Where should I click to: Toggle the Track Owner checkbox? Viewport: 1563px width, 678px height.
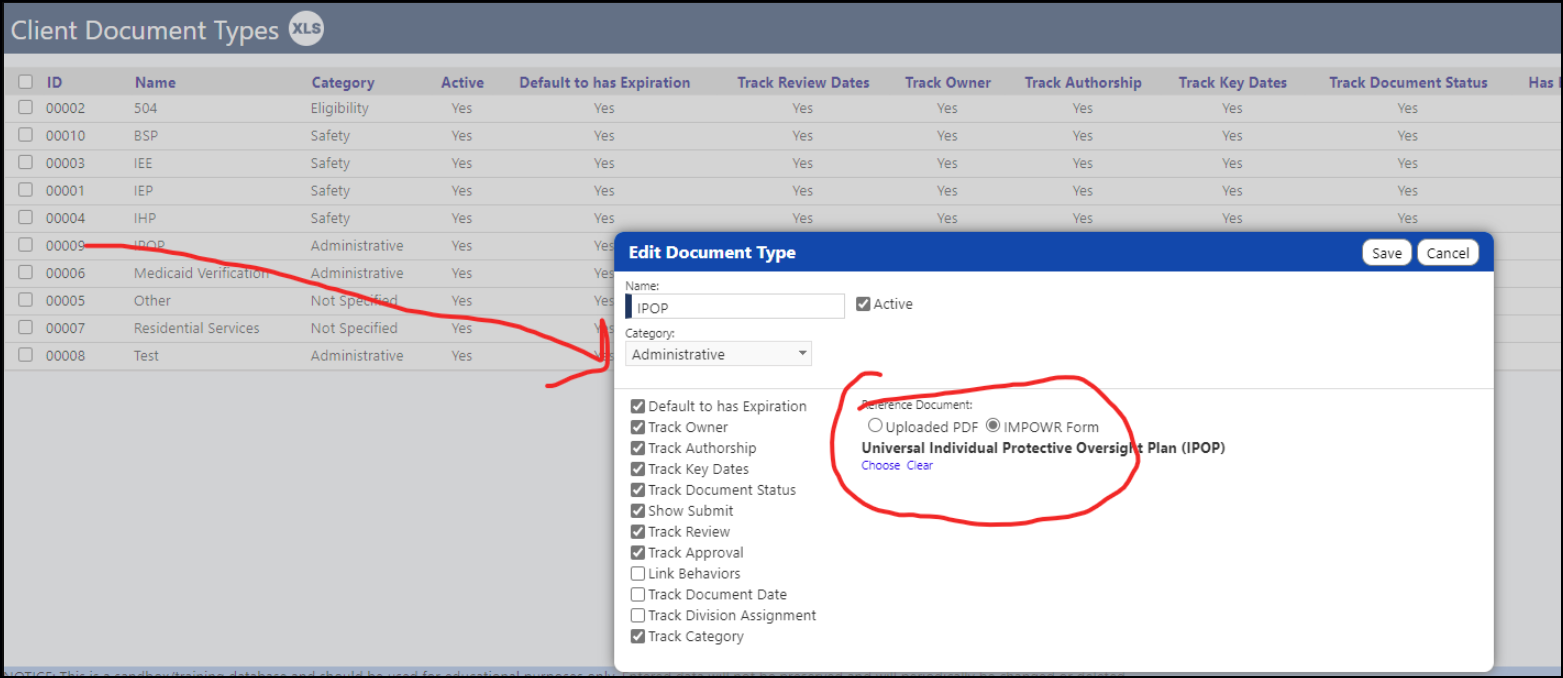[637, 427]
